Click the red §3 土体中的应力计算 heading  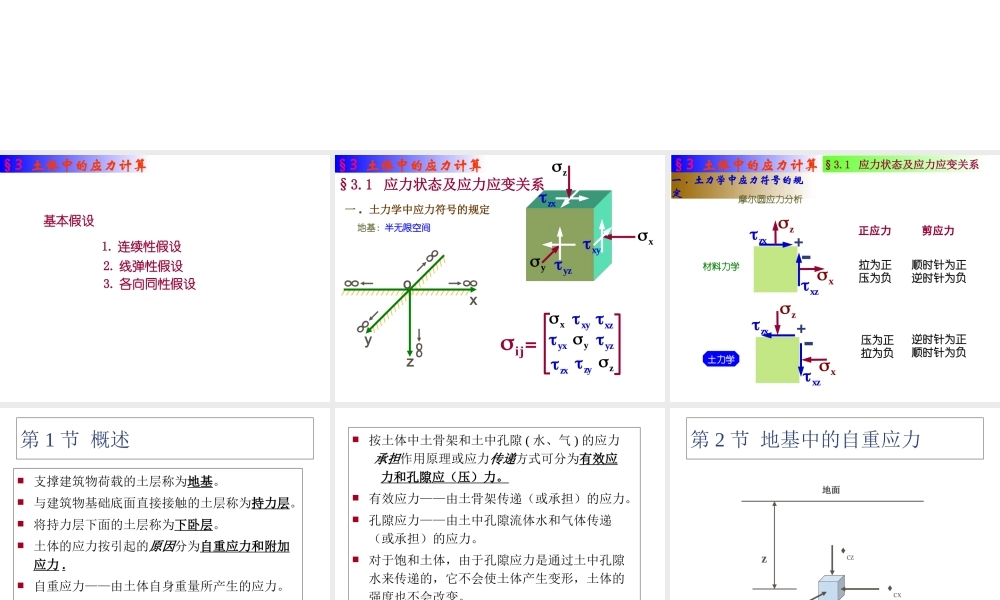coord(73,163)
